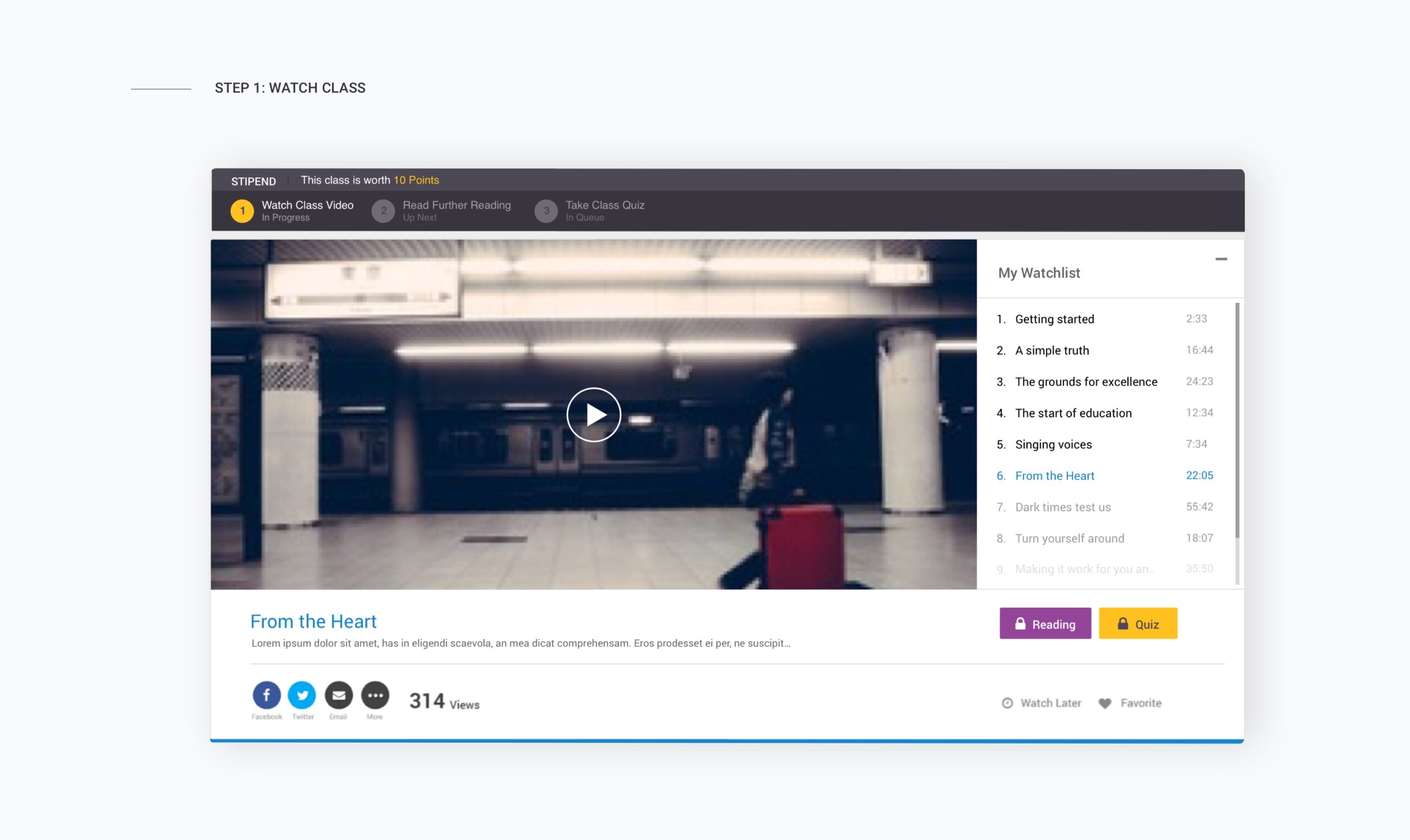
Task: Click the Favorite heart icon
Action: 1105,703
